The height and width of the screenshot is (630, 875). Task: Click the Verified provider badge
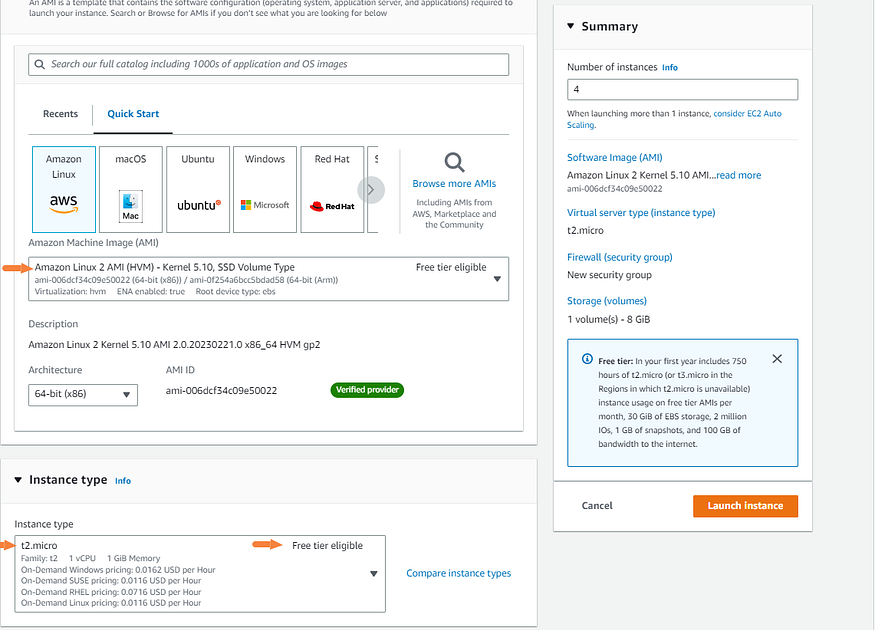tap(367, 390)
